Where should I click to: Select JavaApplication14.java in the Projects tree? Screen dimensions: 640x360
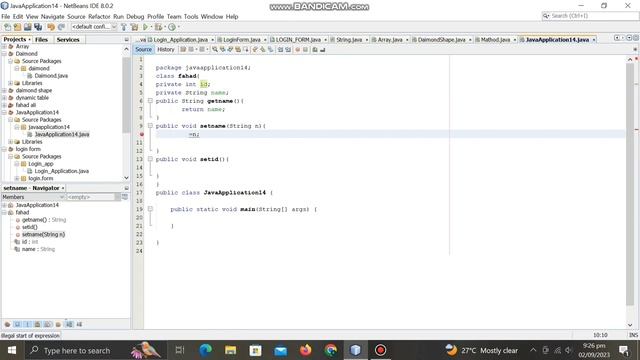(62, 135)
